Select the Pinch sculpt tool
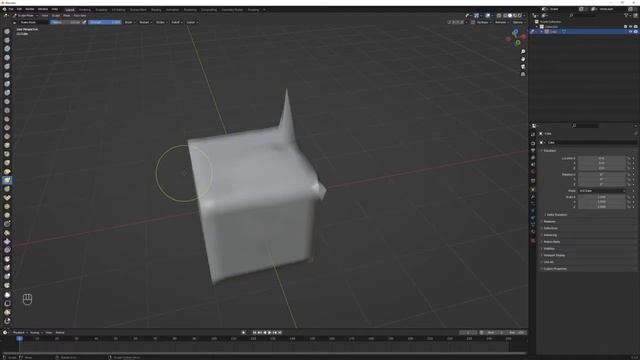640x360 pixels. tap(7, 154)
